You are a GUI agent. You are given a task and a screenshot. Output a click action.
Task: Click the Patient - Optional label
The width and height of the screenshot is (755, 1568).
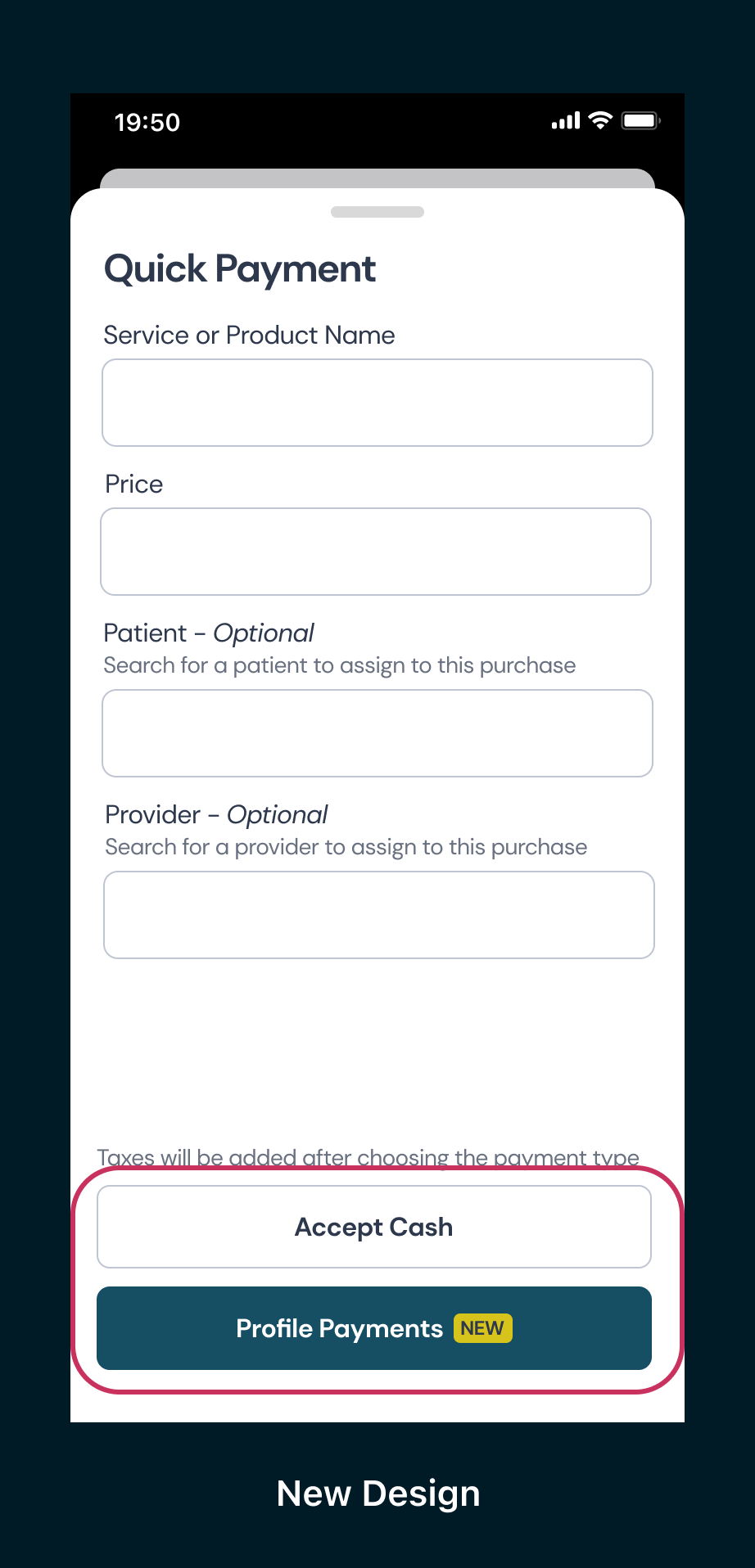[209, 633]
